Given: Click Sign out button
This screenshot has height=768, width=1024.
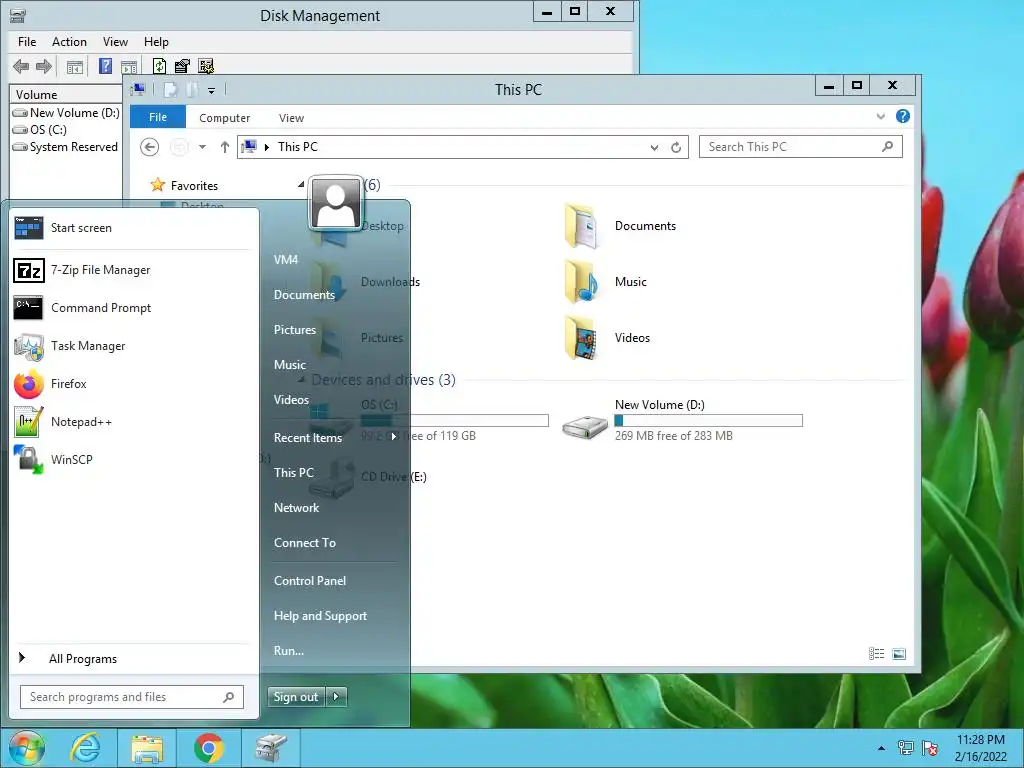Looking at the screenshot, I should (x=296, y=697).
